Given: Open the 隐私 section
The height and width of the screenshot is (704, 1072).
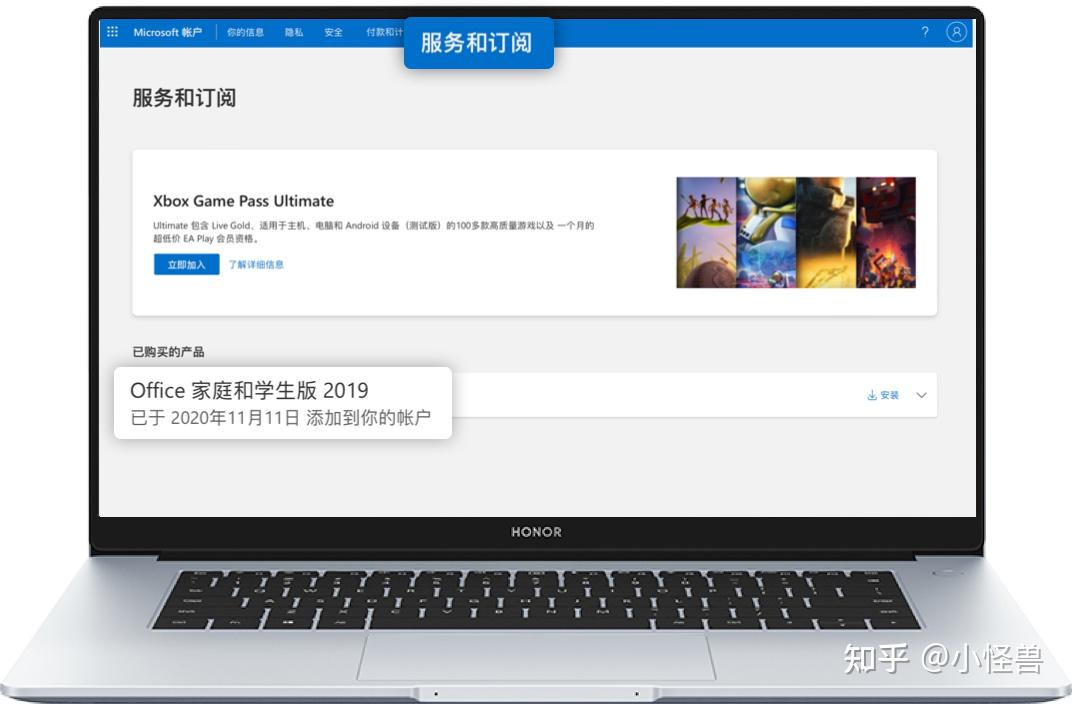Looking at the screenshot, I should click(x=293, y=31).
